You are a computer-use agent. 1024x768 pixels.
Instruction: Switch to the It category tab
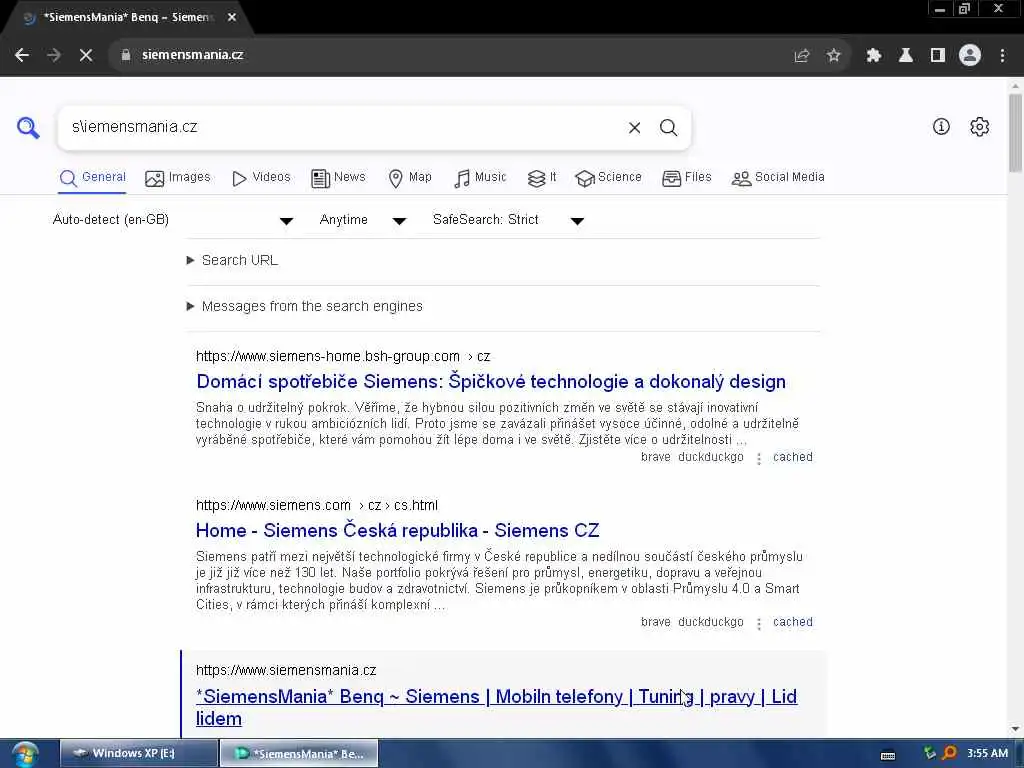click(x=542, y=178)
